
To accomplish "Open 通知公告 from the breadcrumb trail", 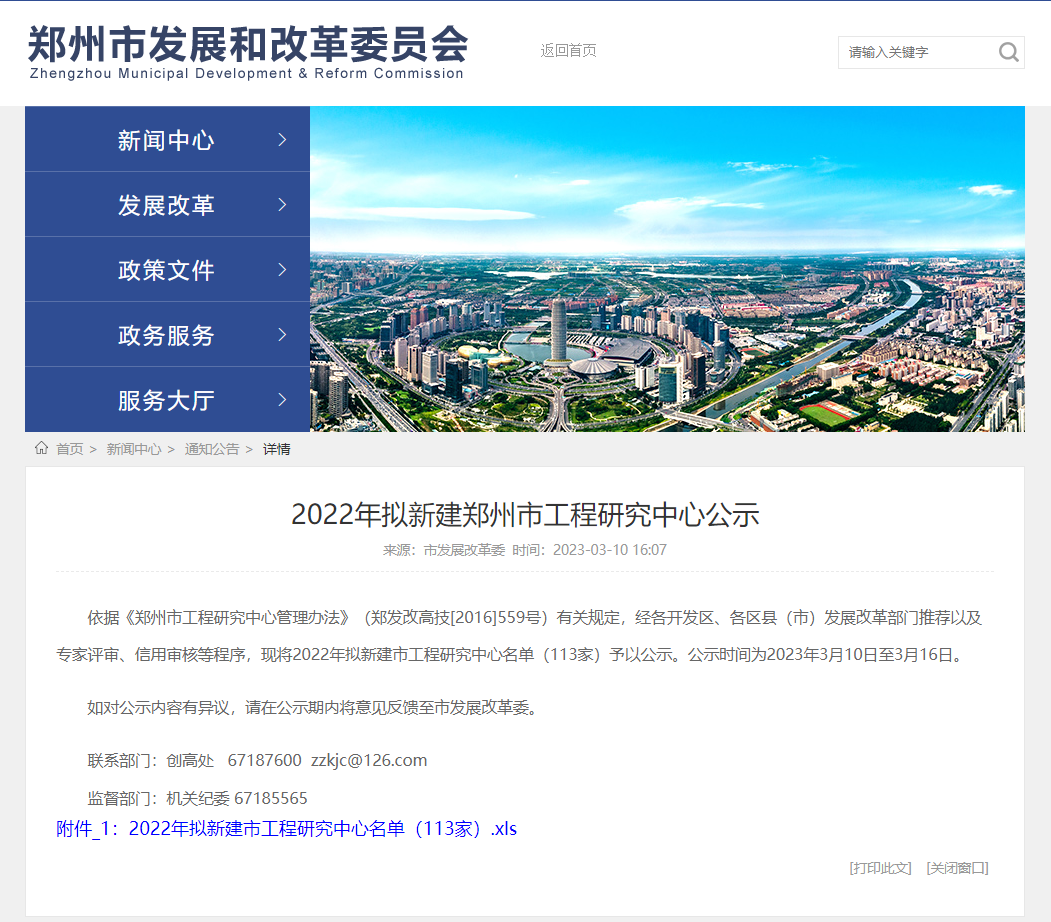I will (211, 449).
